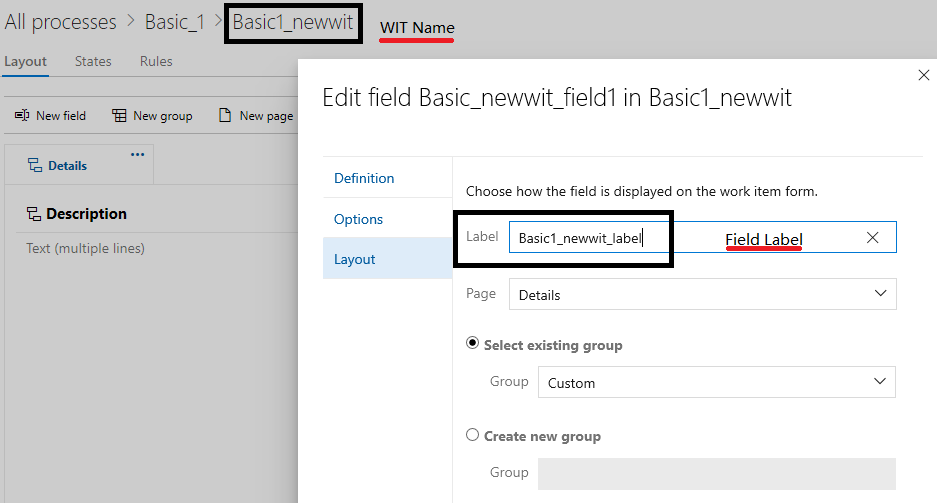937x503 pixels.
Task: Open the ellipsis menu on the Details page
Action: pyautogui.click(x=138, y=154)
